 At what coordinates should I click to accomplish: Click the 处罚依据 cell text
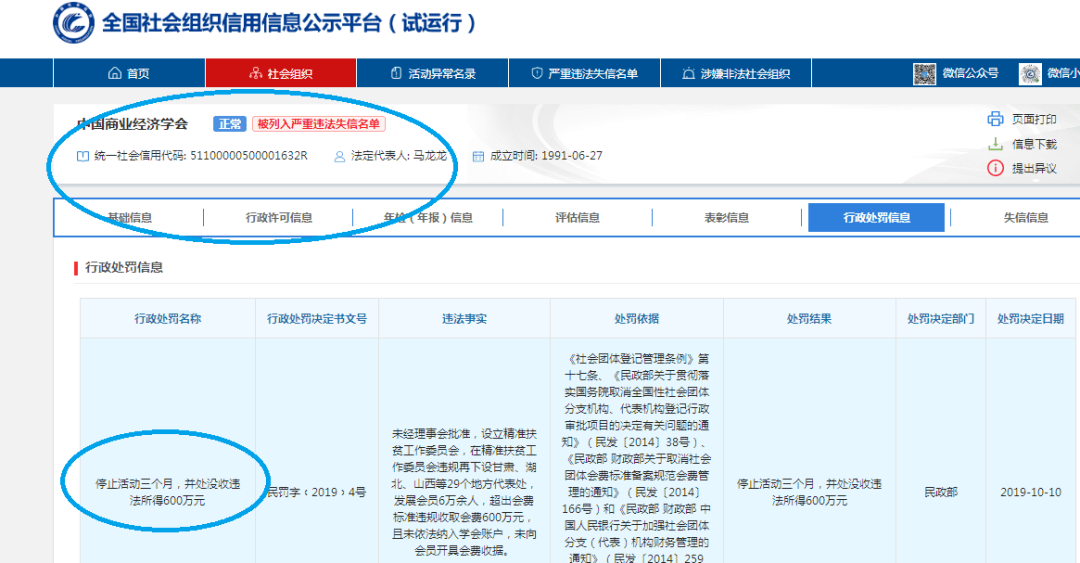[636, 458]
